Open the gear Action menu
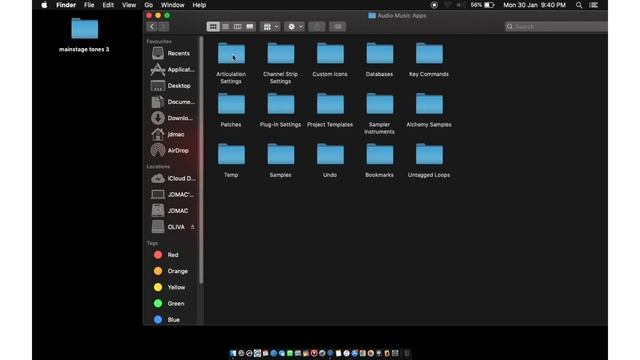Viewport: 640px width, 360px height. pyautogui.click(x=294, y=27)
